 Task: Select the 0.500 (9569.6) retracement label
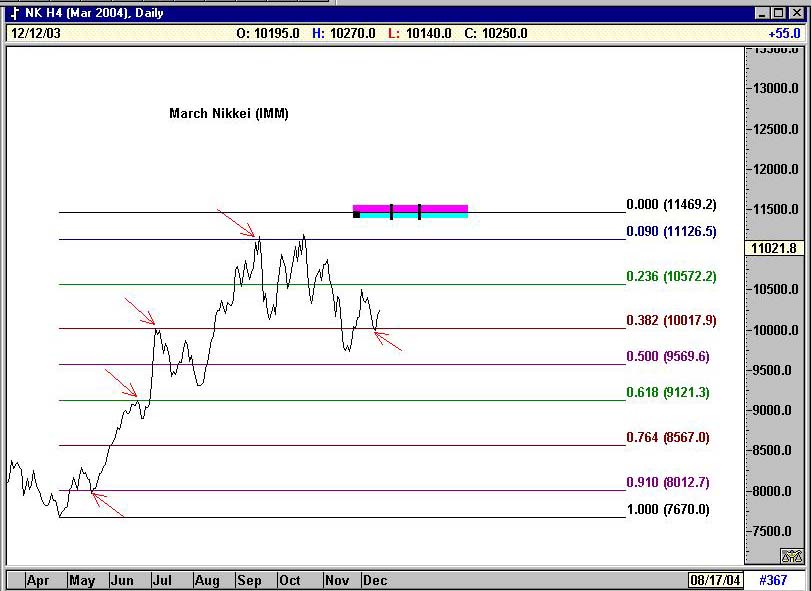tap(668, 356)
